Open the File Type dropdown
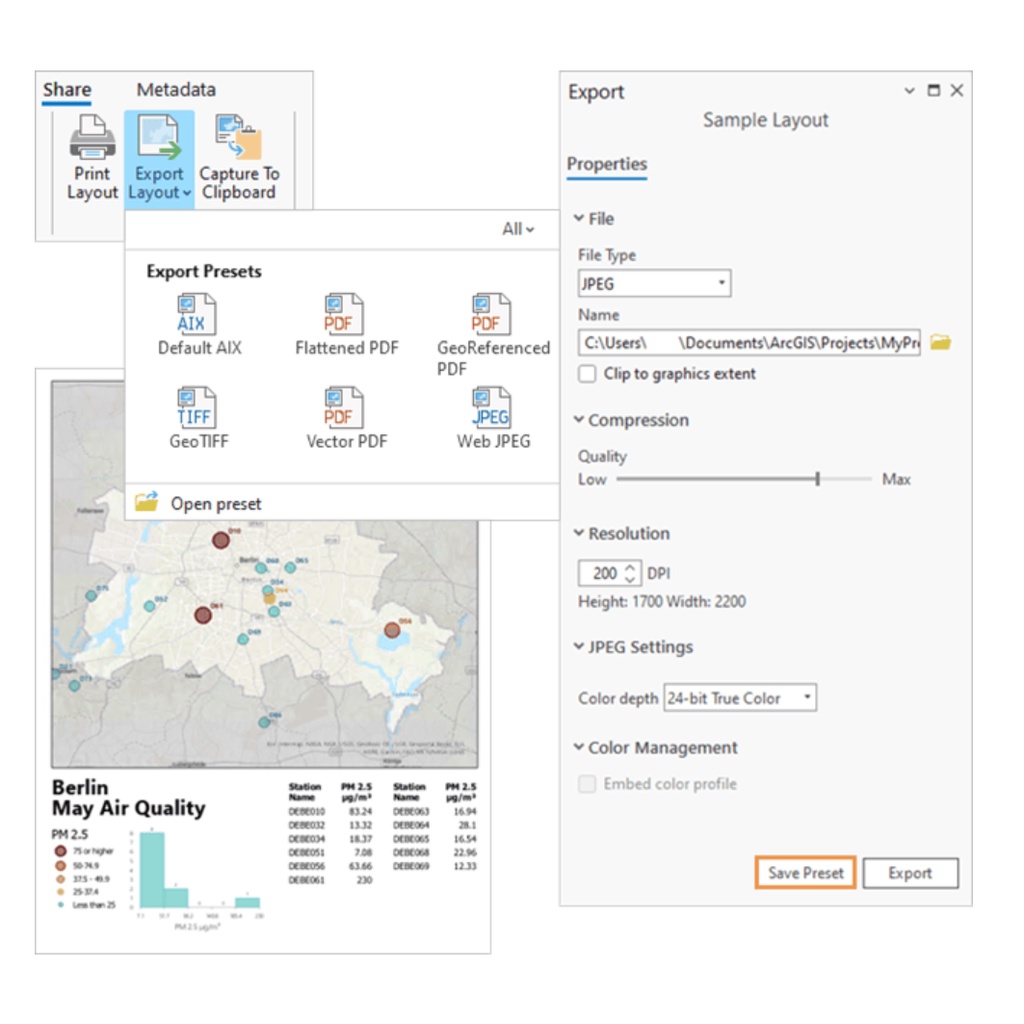 pyautogui.click(x=654, y=284)
